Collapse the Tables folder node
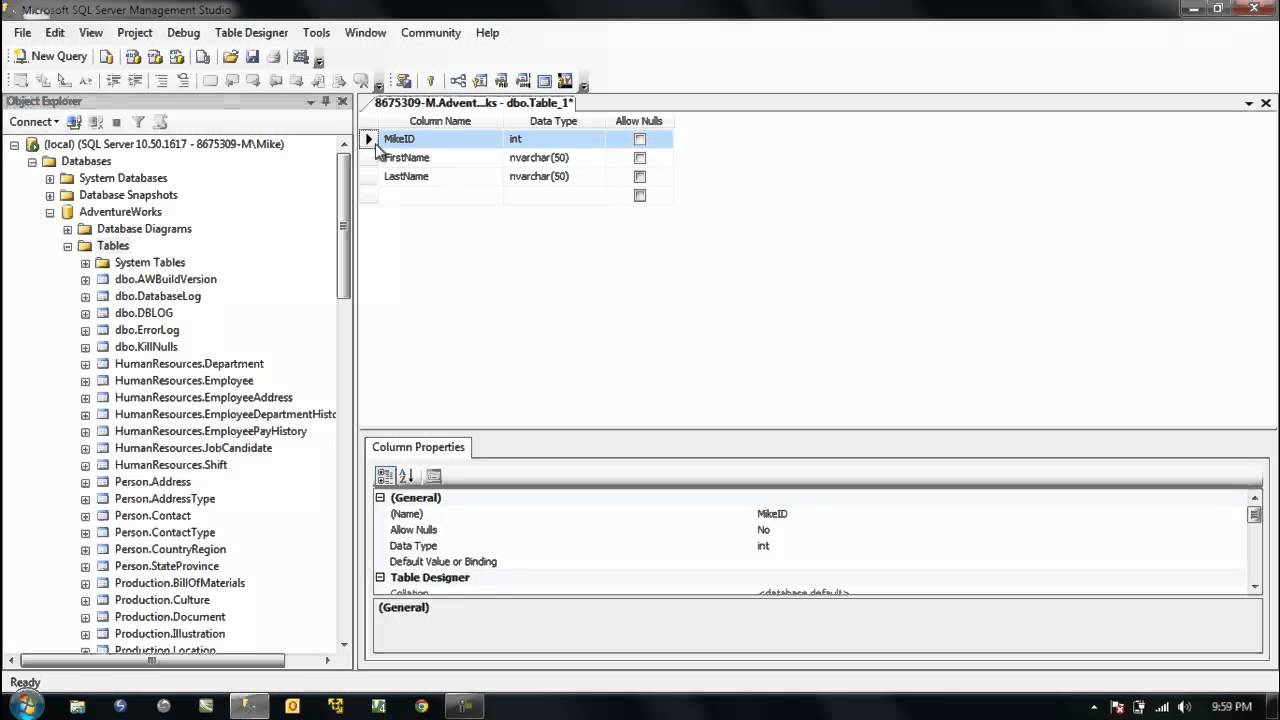The image size is (1280, 720). [x=68, y=246]
